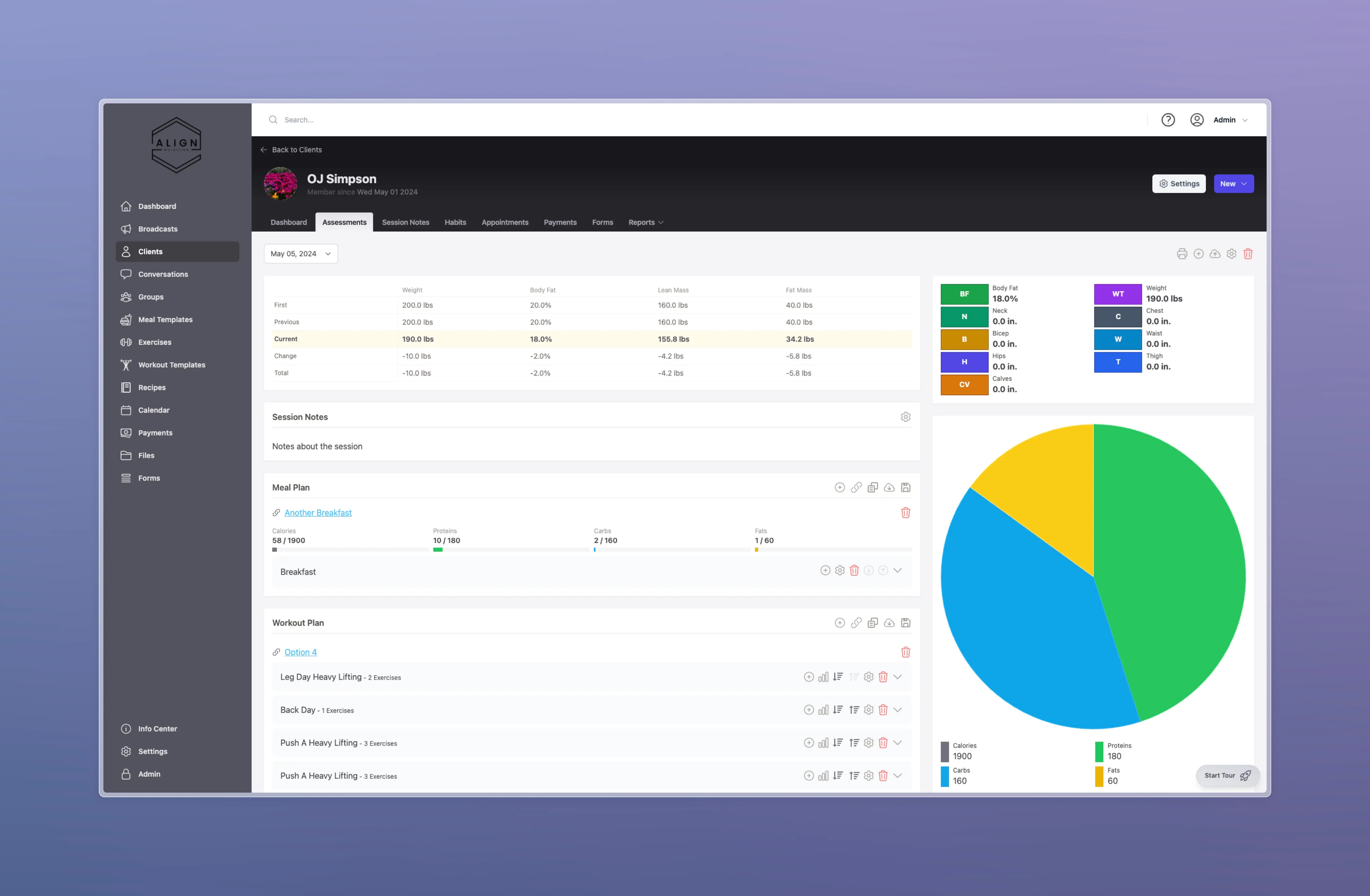The width and height of the screenshot is (1370, 896).
Task: Expand the Breakfast meal row chevron
Action: pos(897,570)
